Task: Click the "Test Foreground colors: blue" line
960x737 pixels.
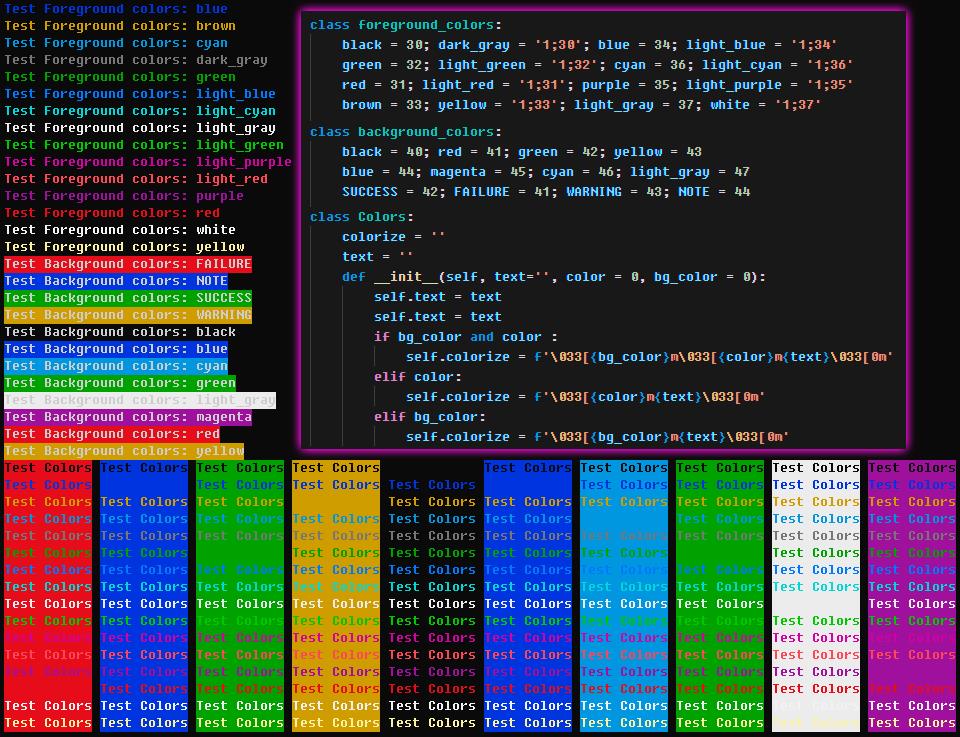Action: (116, 8)
